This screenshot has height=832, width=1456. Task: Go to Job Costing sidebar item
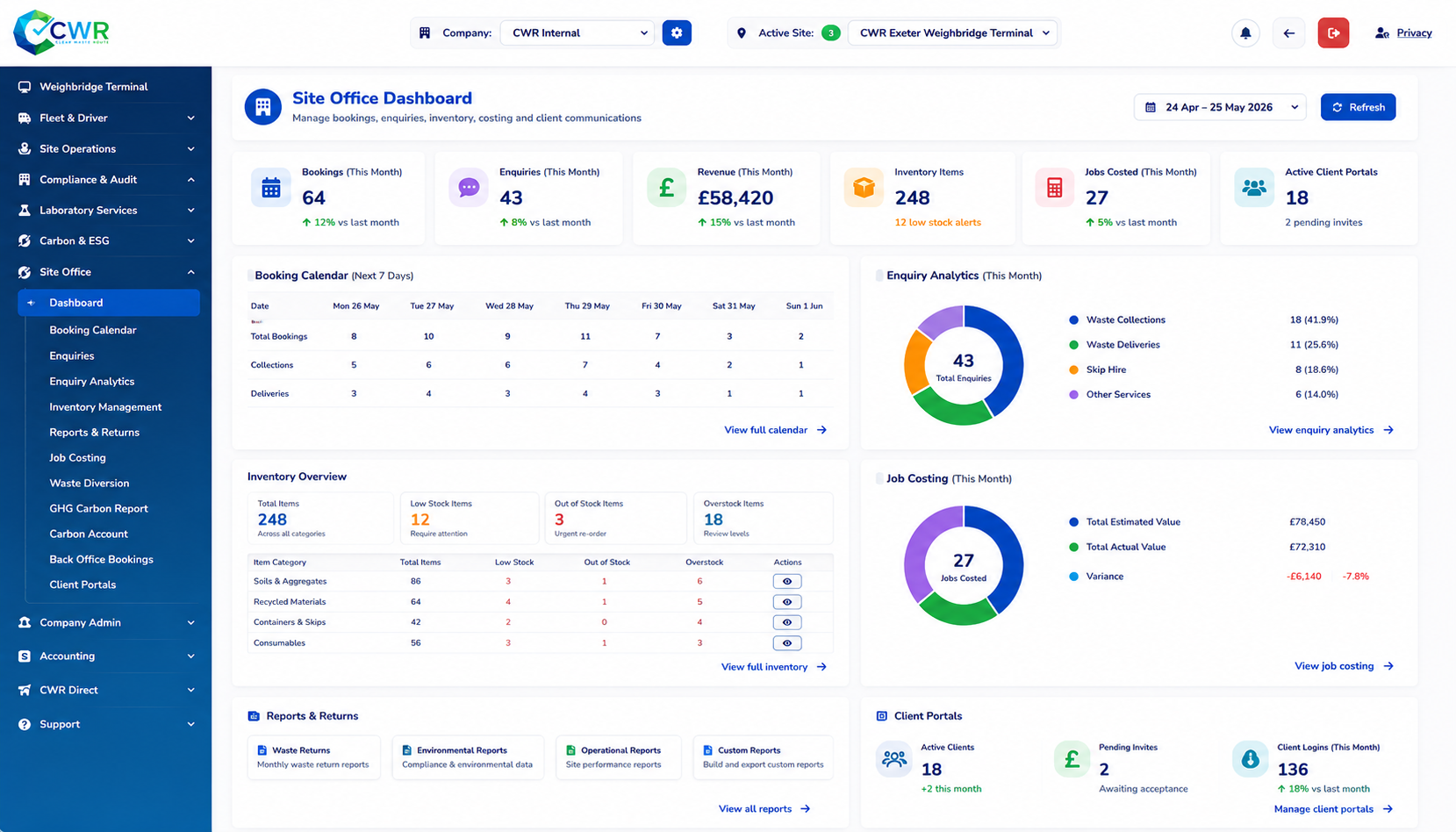pyautogui.click(x=77, y=458)
